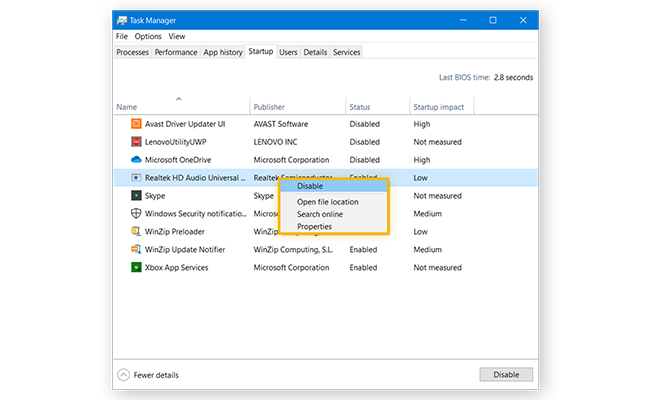Click the LenovoUtilityUWP red icon
This screenshot has width=650, height=400.
tap(136, 142)
